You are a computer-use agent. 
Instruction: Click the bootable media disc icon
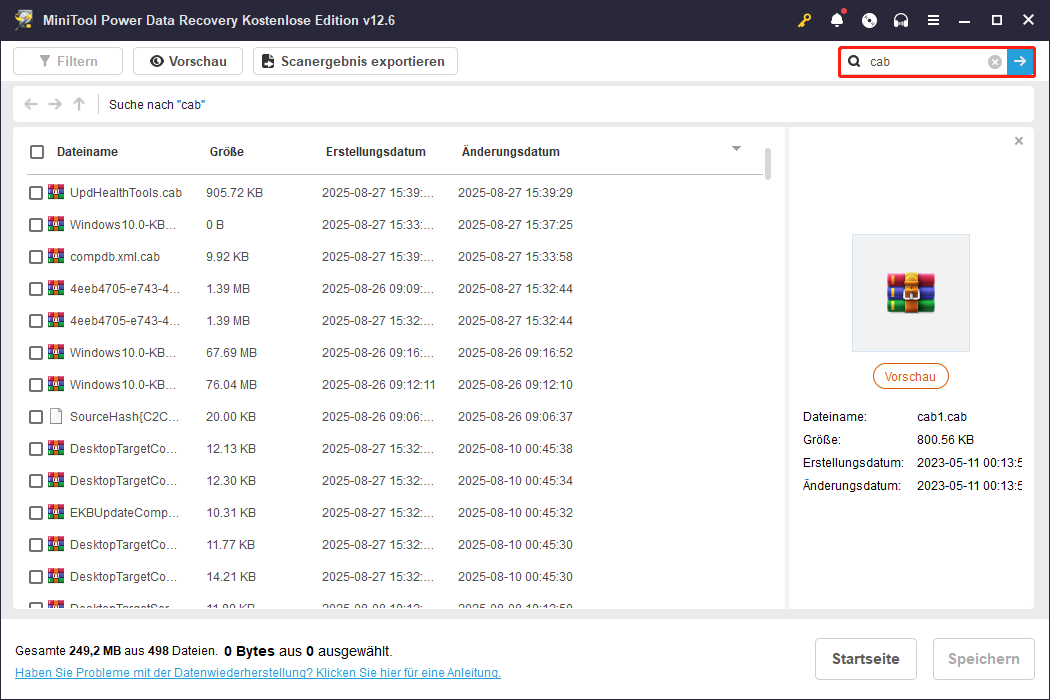[869, 21]
